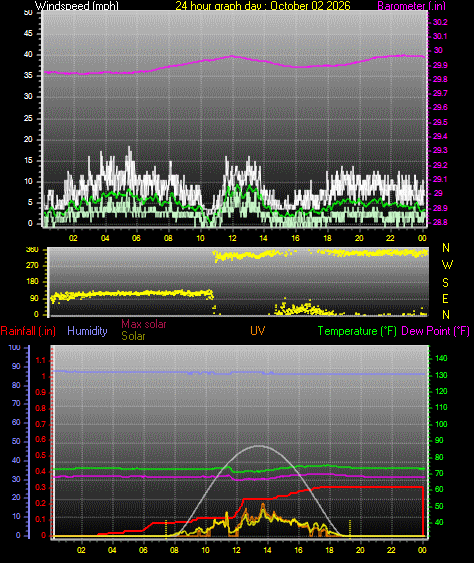Image resolution: width=474 pixels, height=563 pixels.
Task: Click the '35' windspeed axis value
Action: click(28, 75)
